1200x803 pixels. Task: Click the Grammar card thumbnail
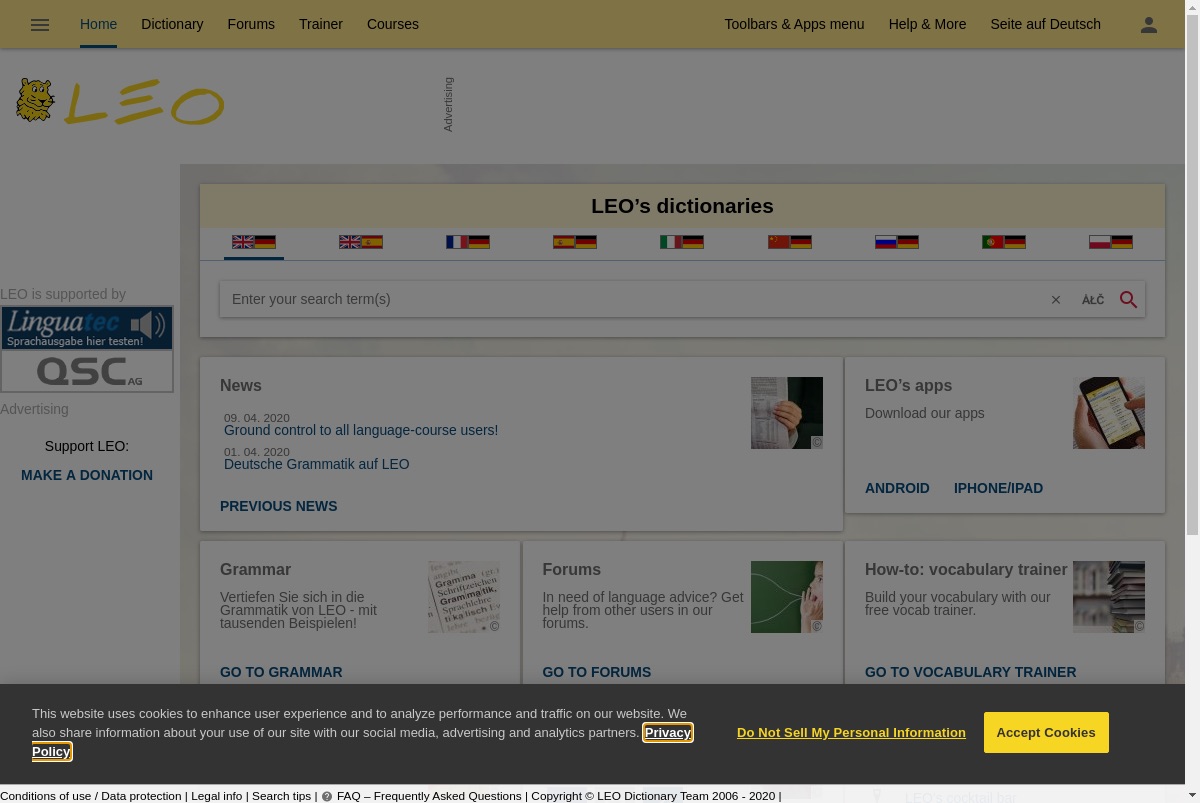point(464,597)
